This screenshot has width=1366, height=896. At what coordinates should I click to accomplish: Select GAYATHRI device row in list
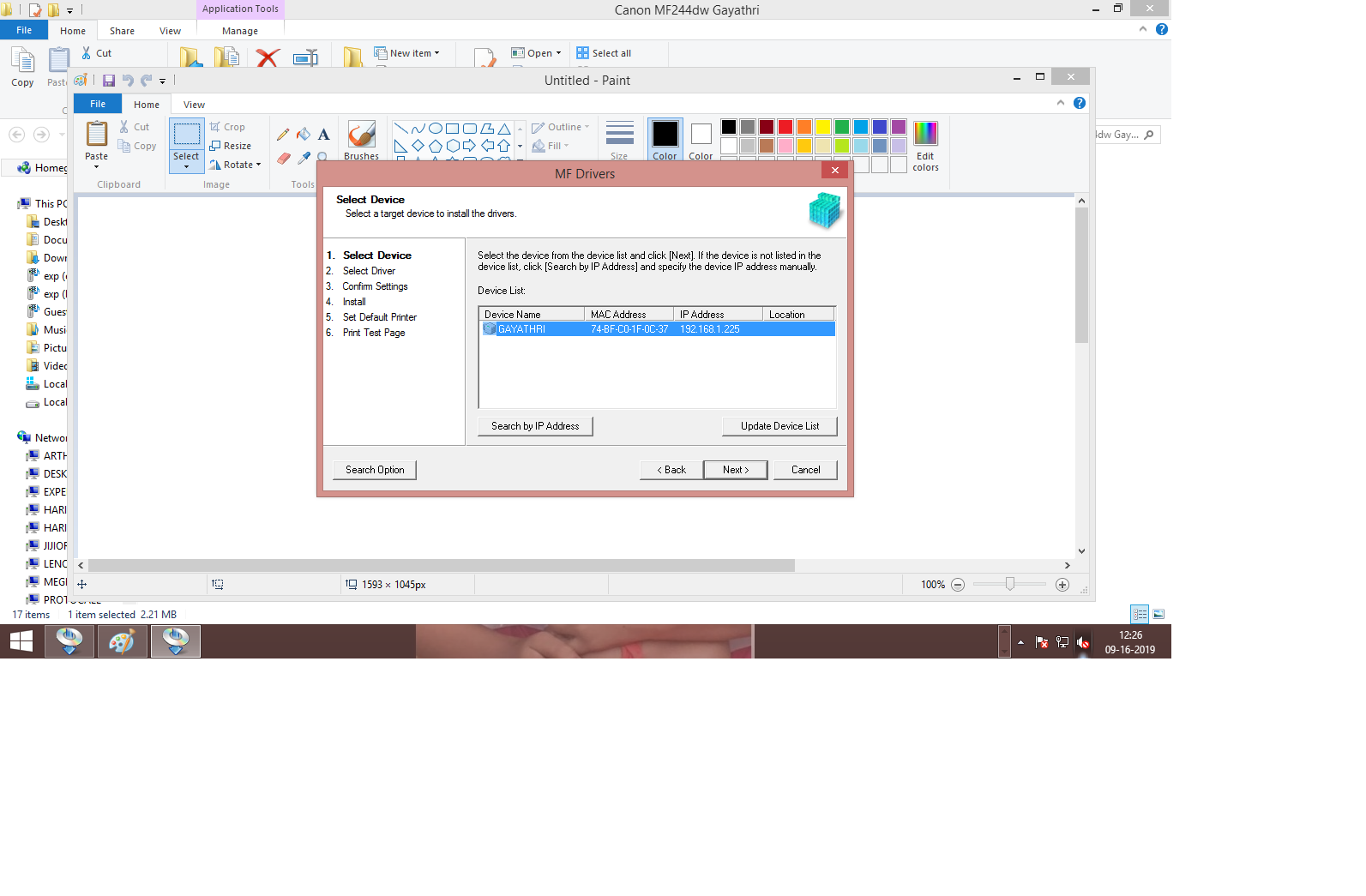[658, 329]
